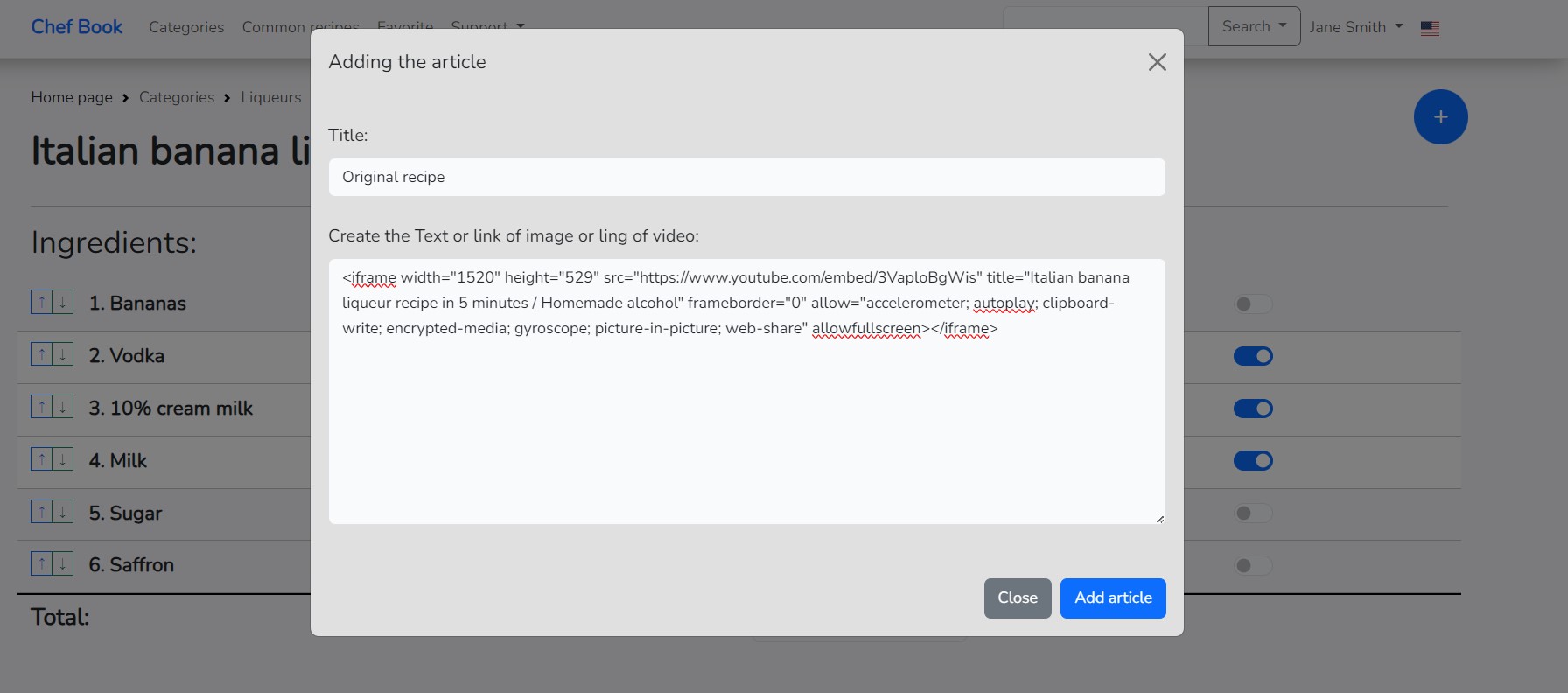Disable the toggle in the Vodka row
This screenshot has width=1568, height=693.
[x=1252, y=356]
